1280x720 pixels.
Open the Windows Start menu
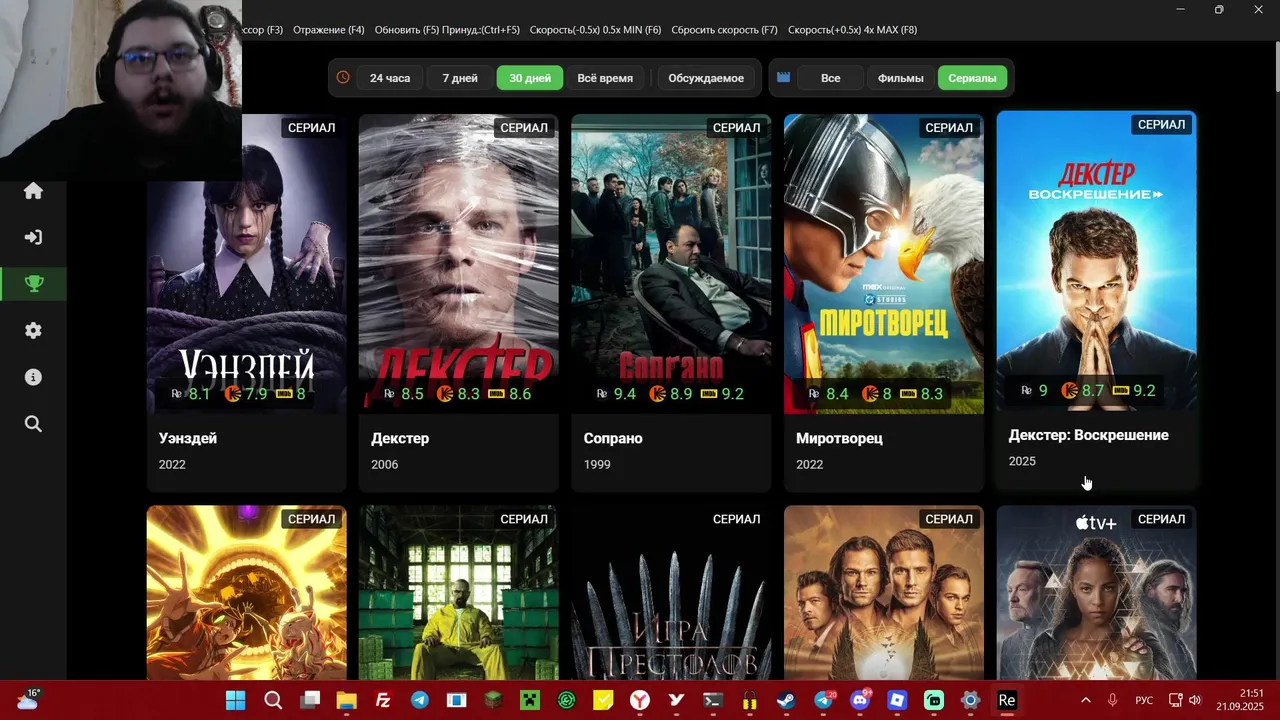point(236,700)
